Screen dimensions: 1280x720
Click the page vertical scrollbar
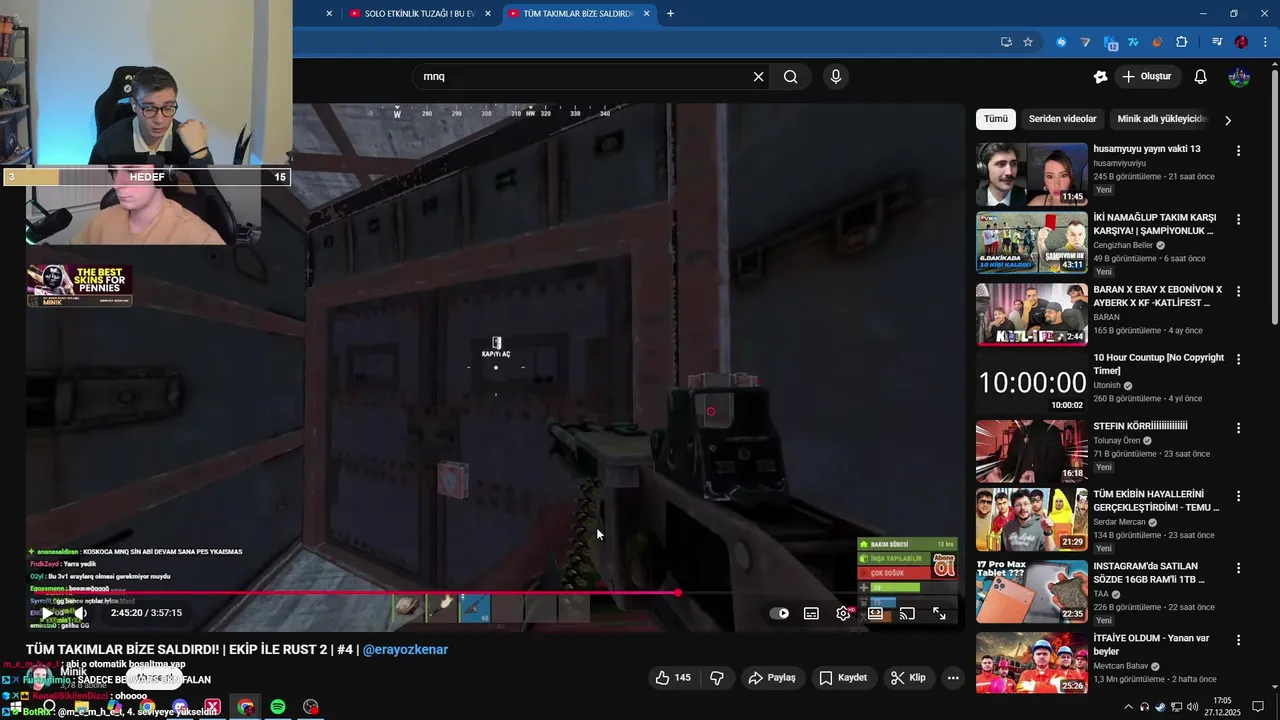[1274, 195]
